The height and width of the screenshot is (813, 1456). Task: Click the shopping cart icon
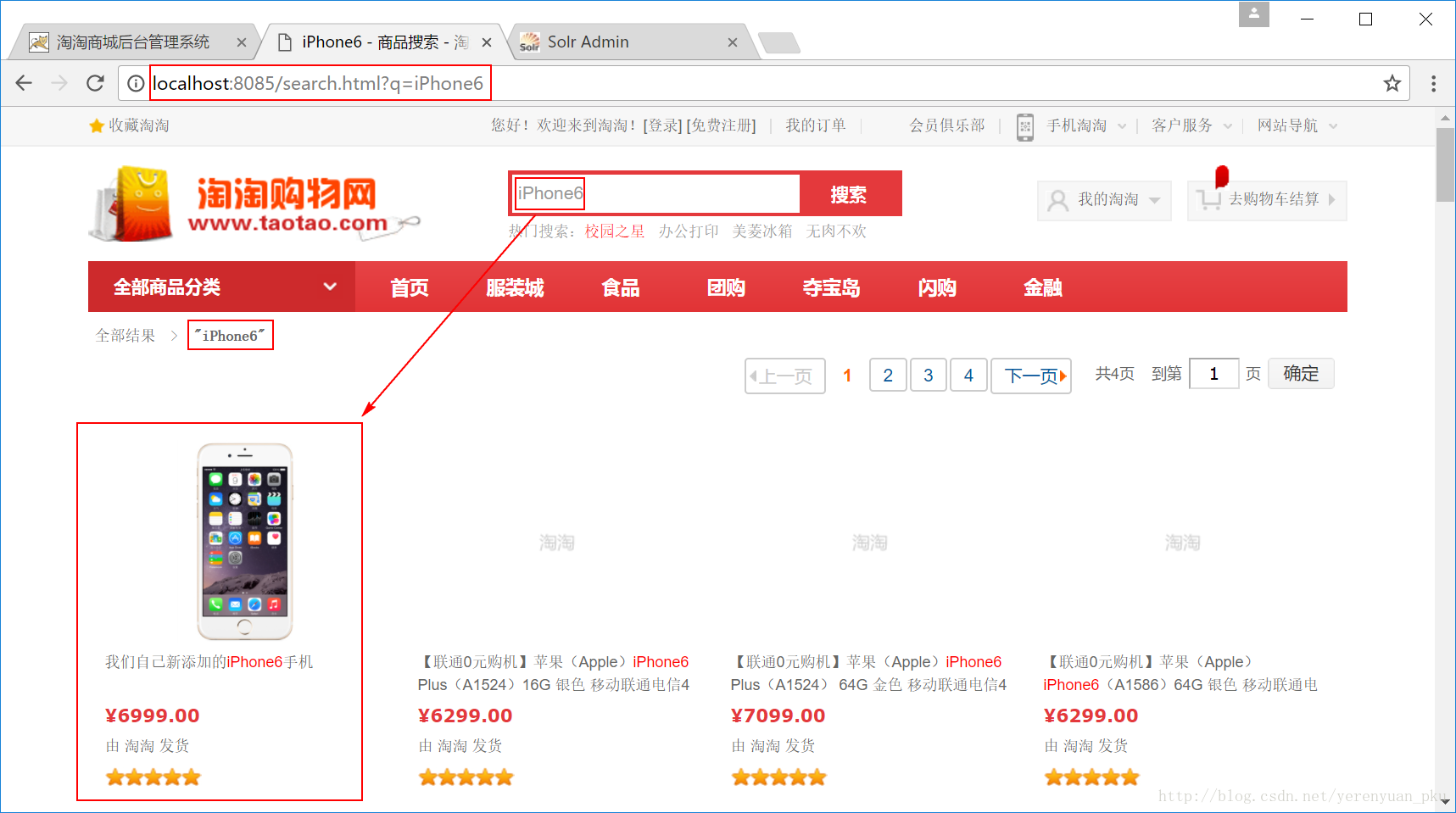[1208, 200]
